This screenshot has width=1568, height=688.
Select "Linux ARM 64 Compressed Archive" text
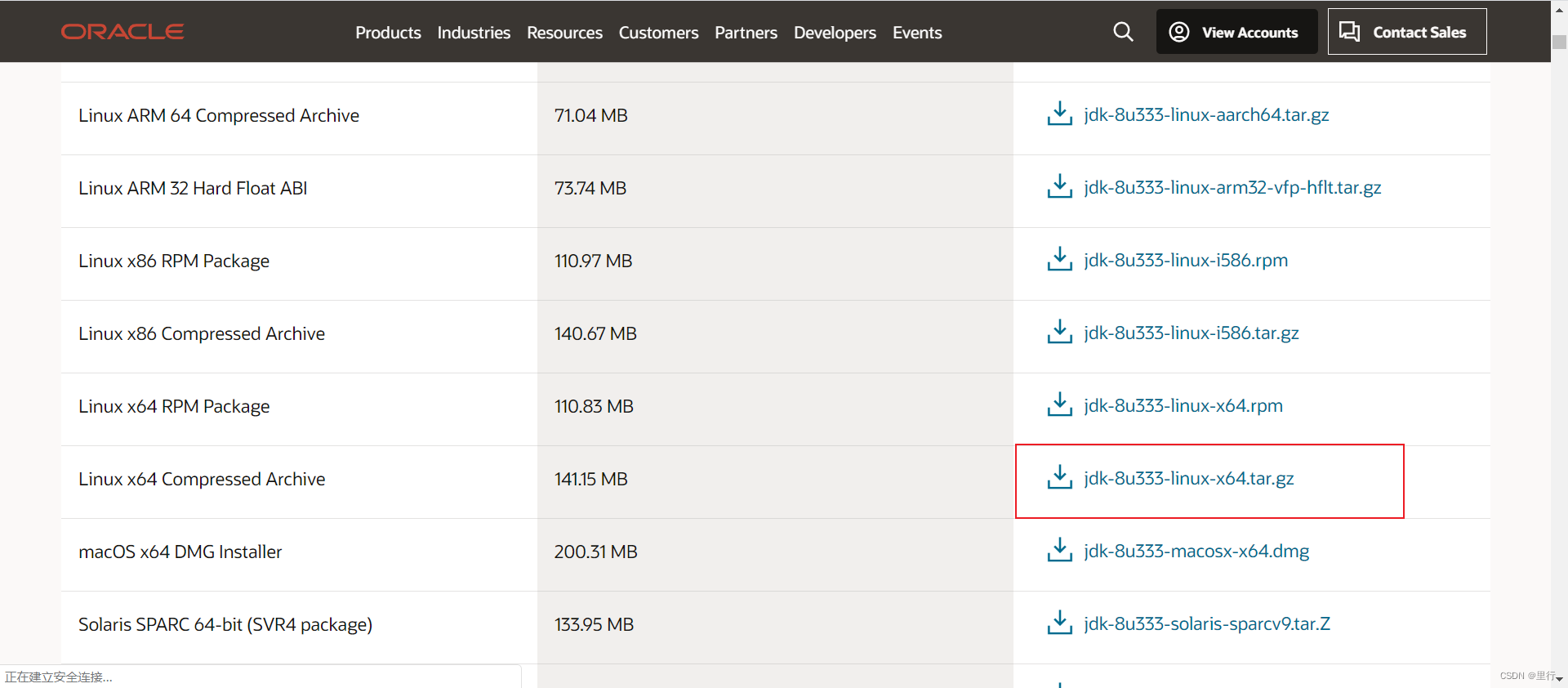pyautogui.click(x=219, y=116)
